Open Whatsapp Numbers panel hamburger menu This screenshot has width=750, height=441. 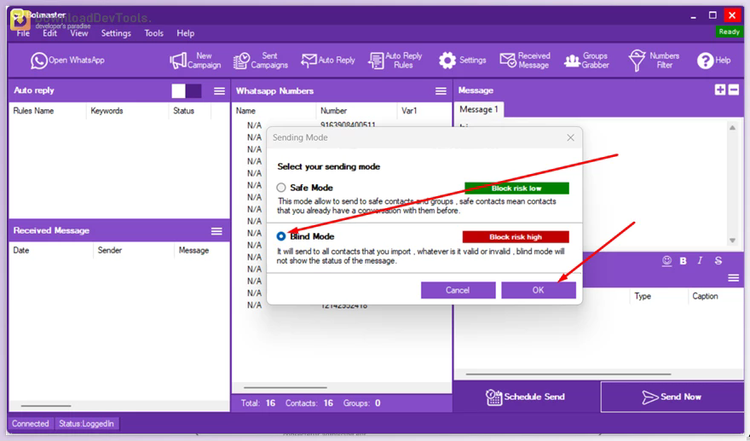tap(441, 91)
